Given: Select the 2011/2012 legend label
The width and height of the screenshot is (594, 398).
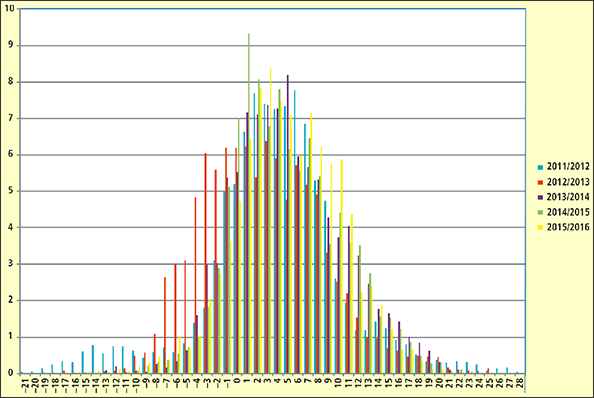Looking at the screenshot, I should pyautogui.click(x=568, y=167).
